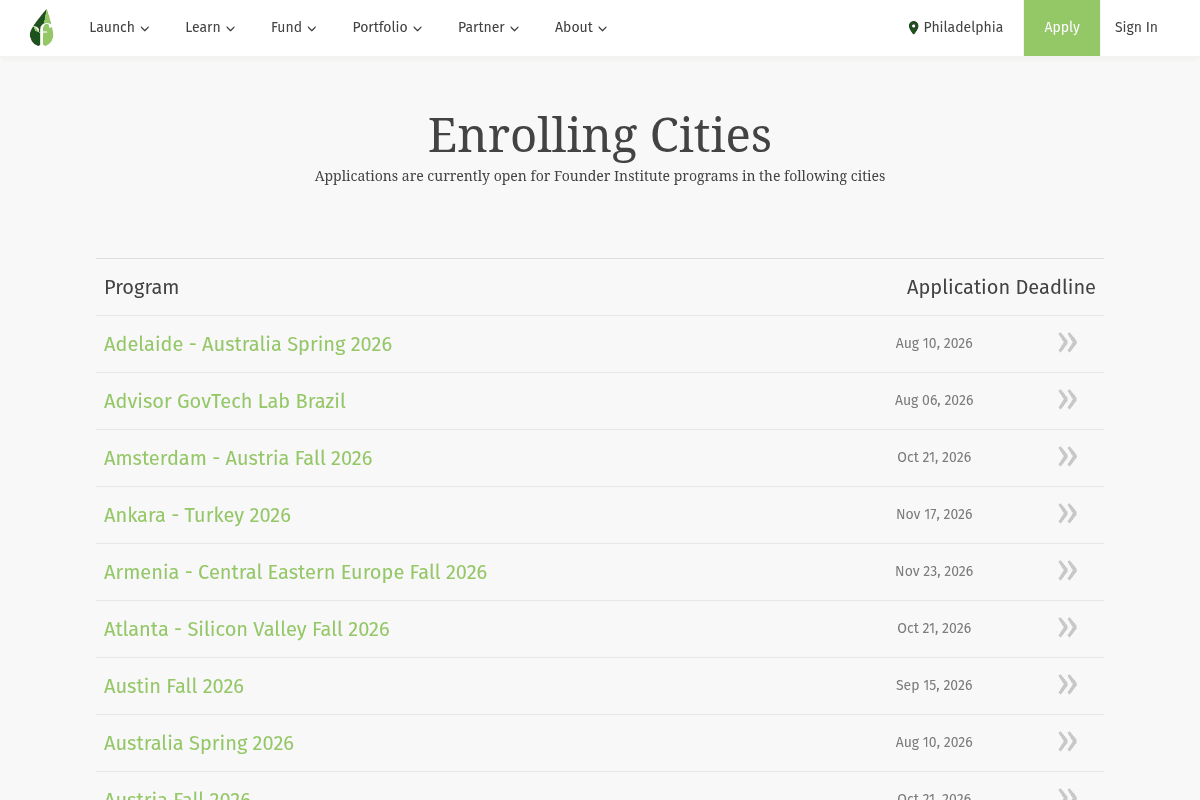The height and width of the screenshot is (800, 1200).
Task: Click the double-arrow icon in the Amsterdam row
Action: pyautogui.click(x=1067, y=457)
